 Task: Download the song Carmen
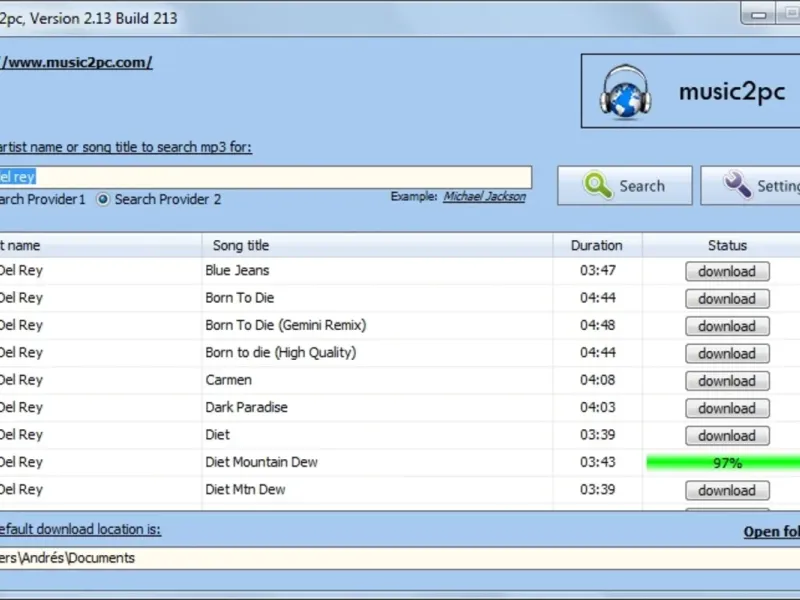pos(727,381)
